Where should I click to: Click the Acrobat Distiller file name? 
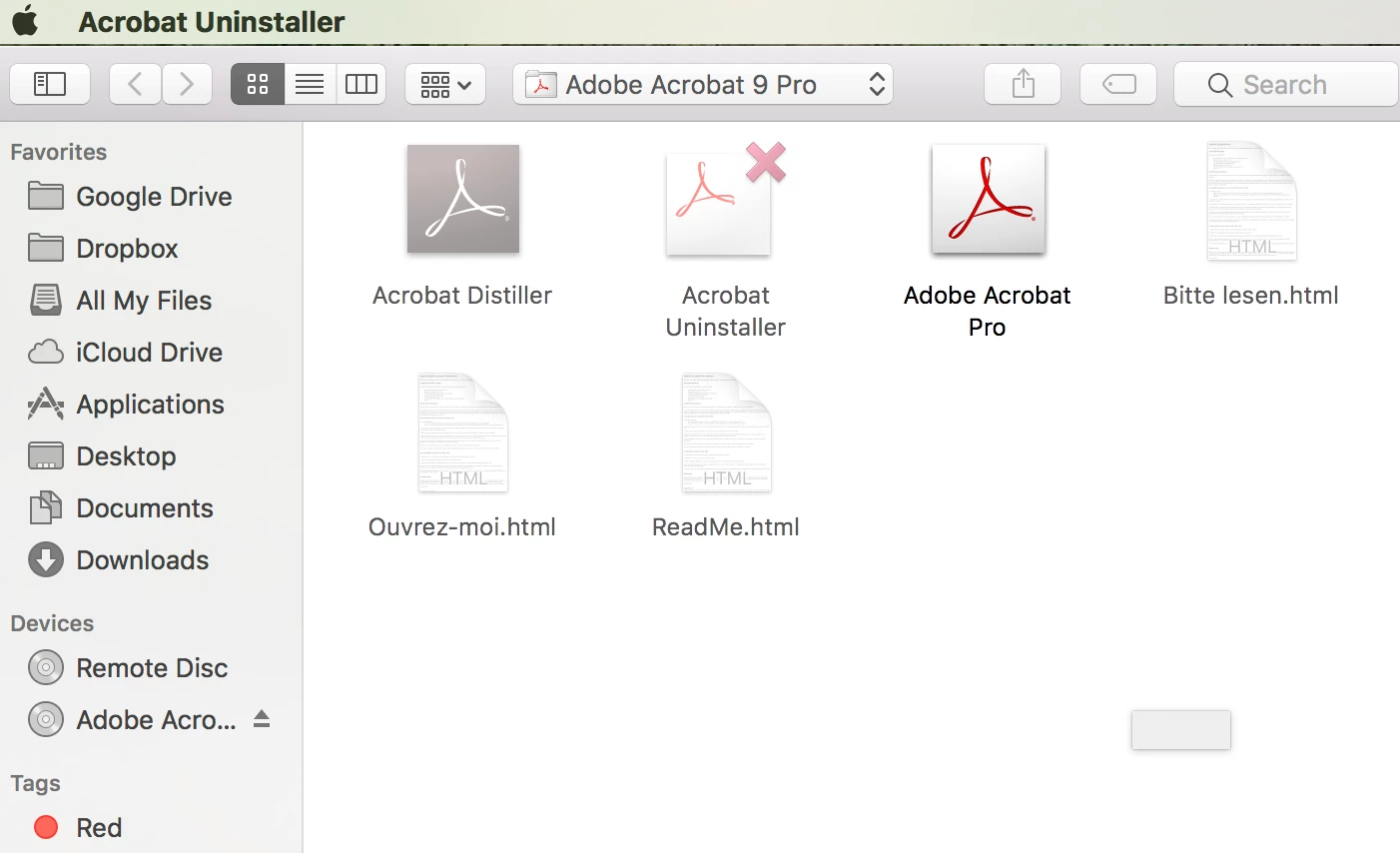462,296
